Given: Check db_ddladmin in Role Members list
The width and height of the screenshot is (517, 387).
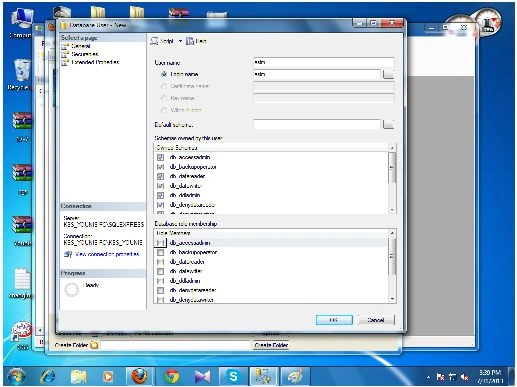Looking at the screenshot, I should coord(160,281).
